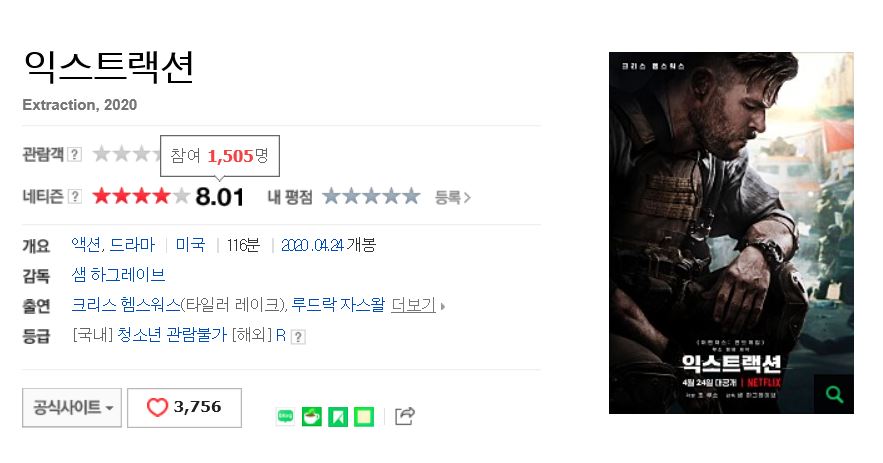883x463 pixels.
Task: Click the 청소년 관람불가 rating link
Action: pos(172,335)
